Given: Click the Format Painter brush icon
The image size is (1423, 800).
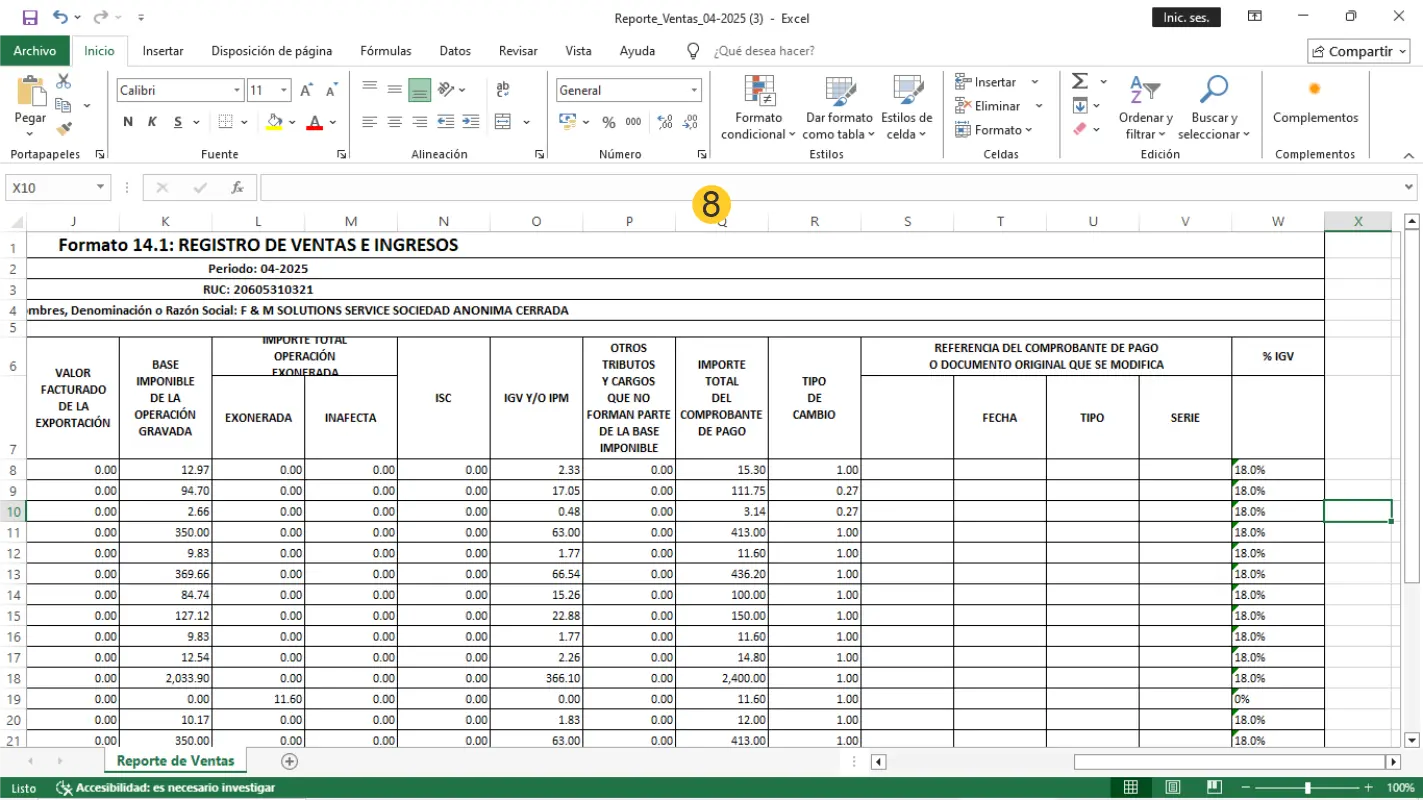Looking at the screenshot, I should [x=64, y=128].
